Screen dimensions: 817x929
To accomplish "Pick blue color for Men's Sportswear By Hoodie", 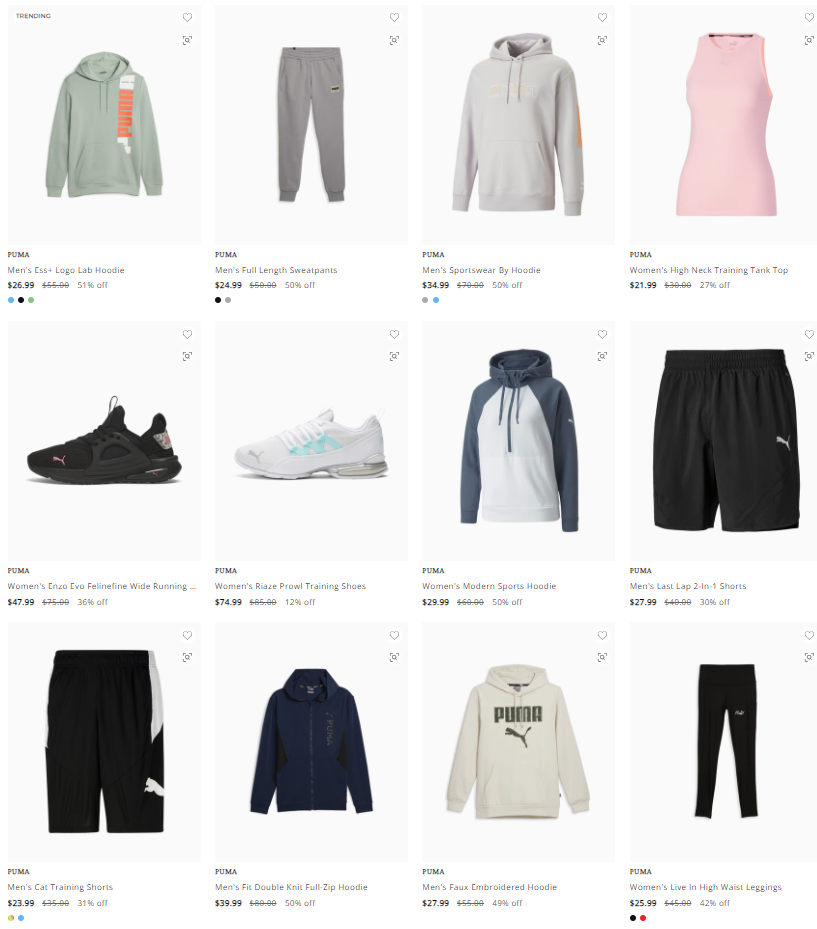I will pos(436,300).
